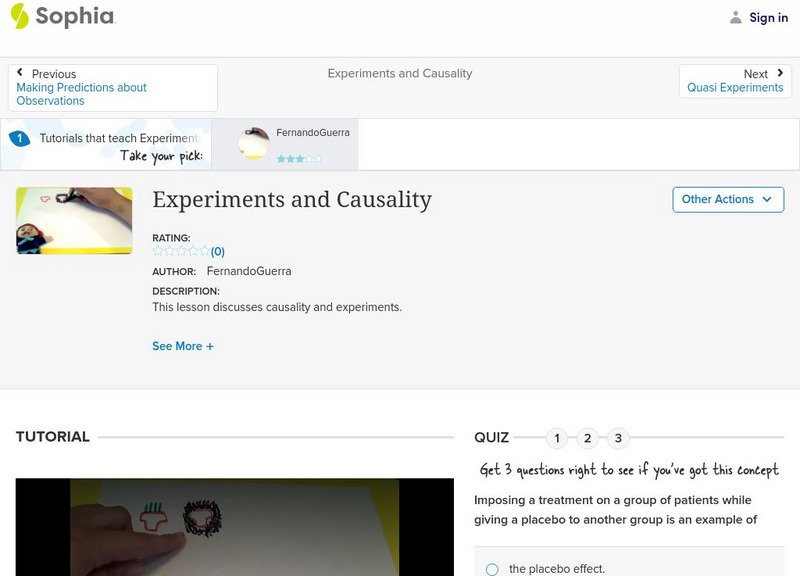800x576 pixels.
Task: Click FernandoGuerra's avatar image
Action: pyautogui.click(x=254, y=145)
